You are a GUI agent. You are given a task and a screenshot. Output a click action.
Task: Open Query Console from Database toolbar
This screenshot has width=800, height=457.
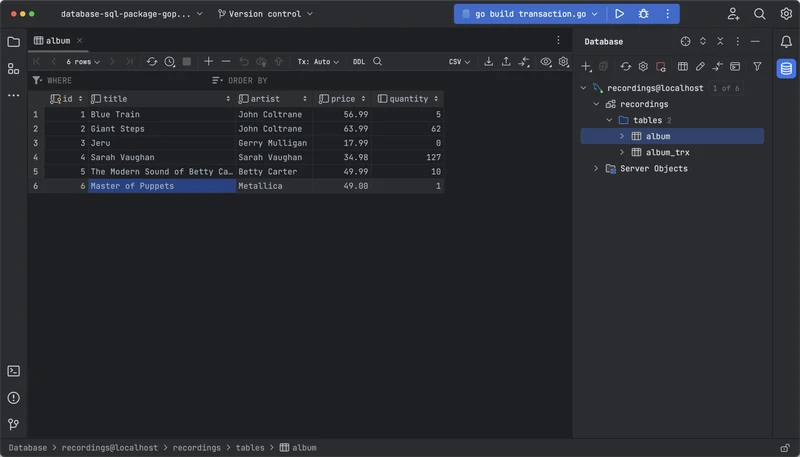(735, 67)
